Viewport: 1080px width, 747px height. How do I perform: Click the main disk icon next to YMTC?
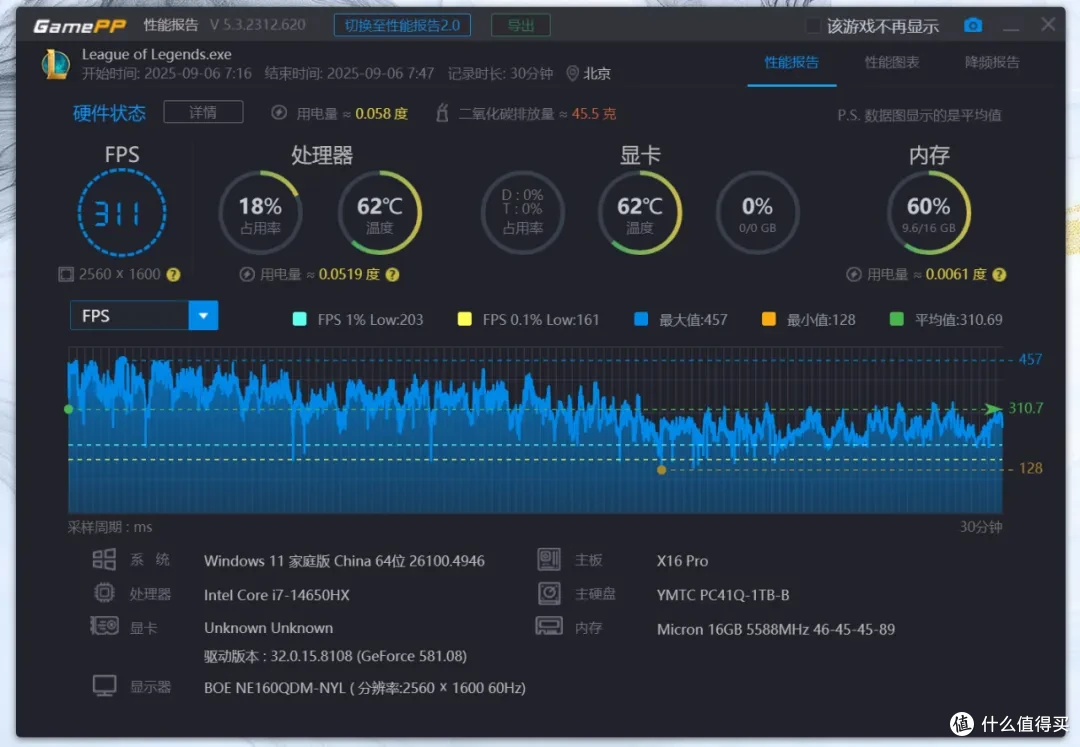[x=549, y=593]
